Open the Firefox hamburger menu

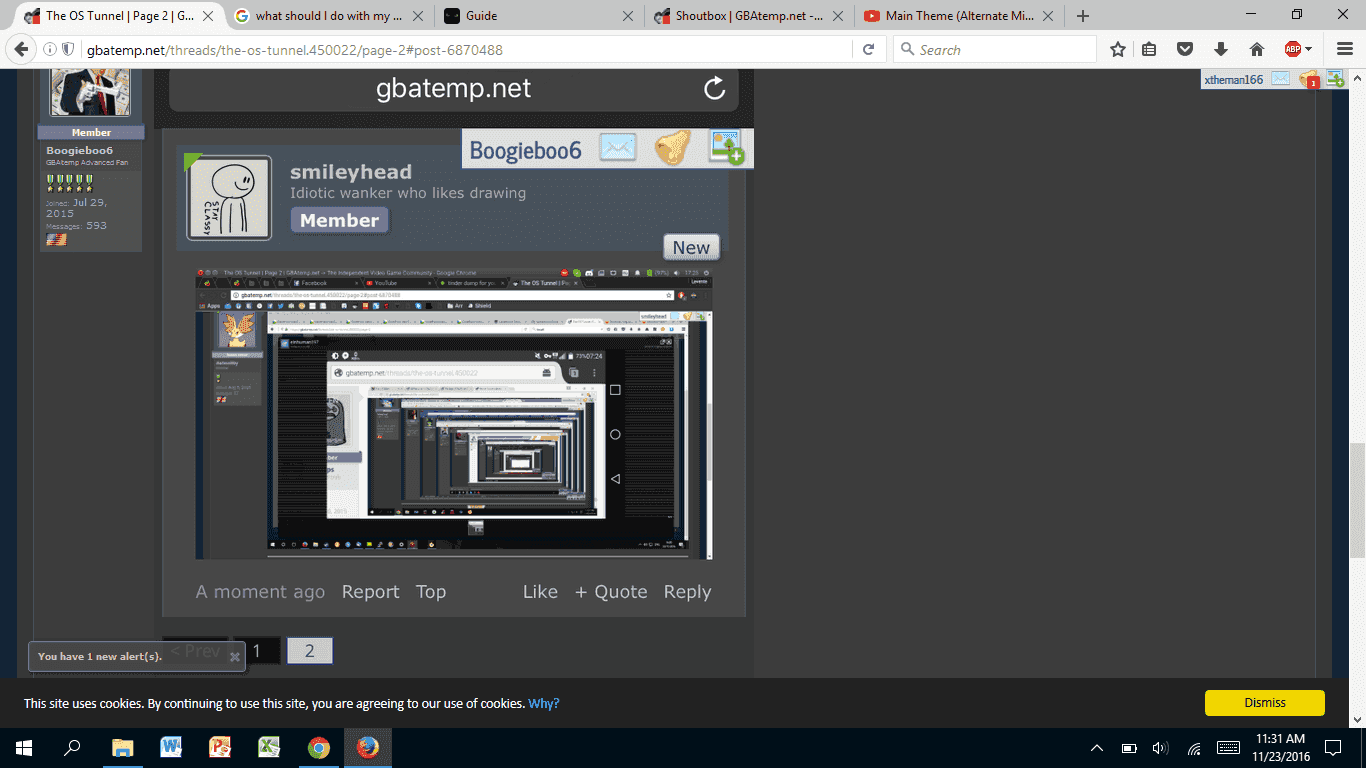1344,49
